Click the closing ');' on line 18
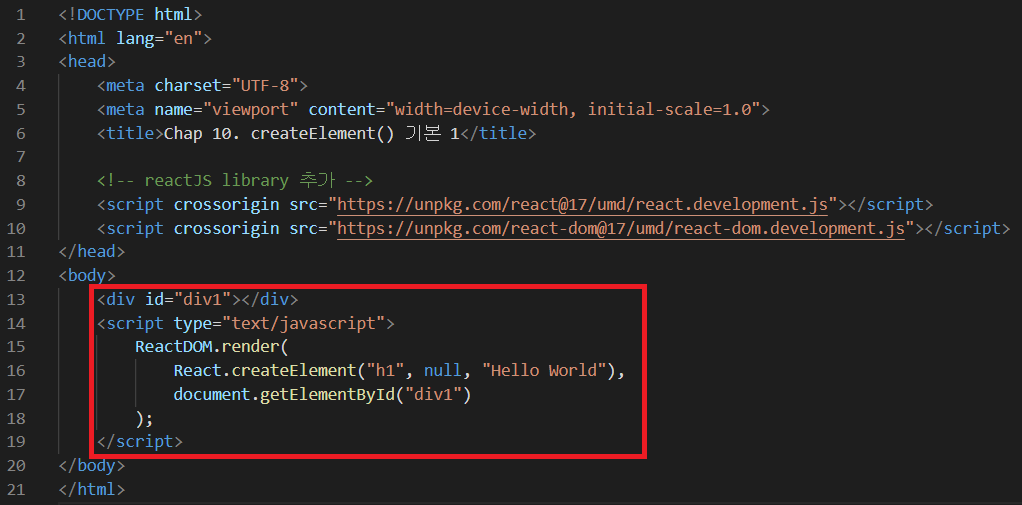 pyautogui.click(x=145, y=418)
